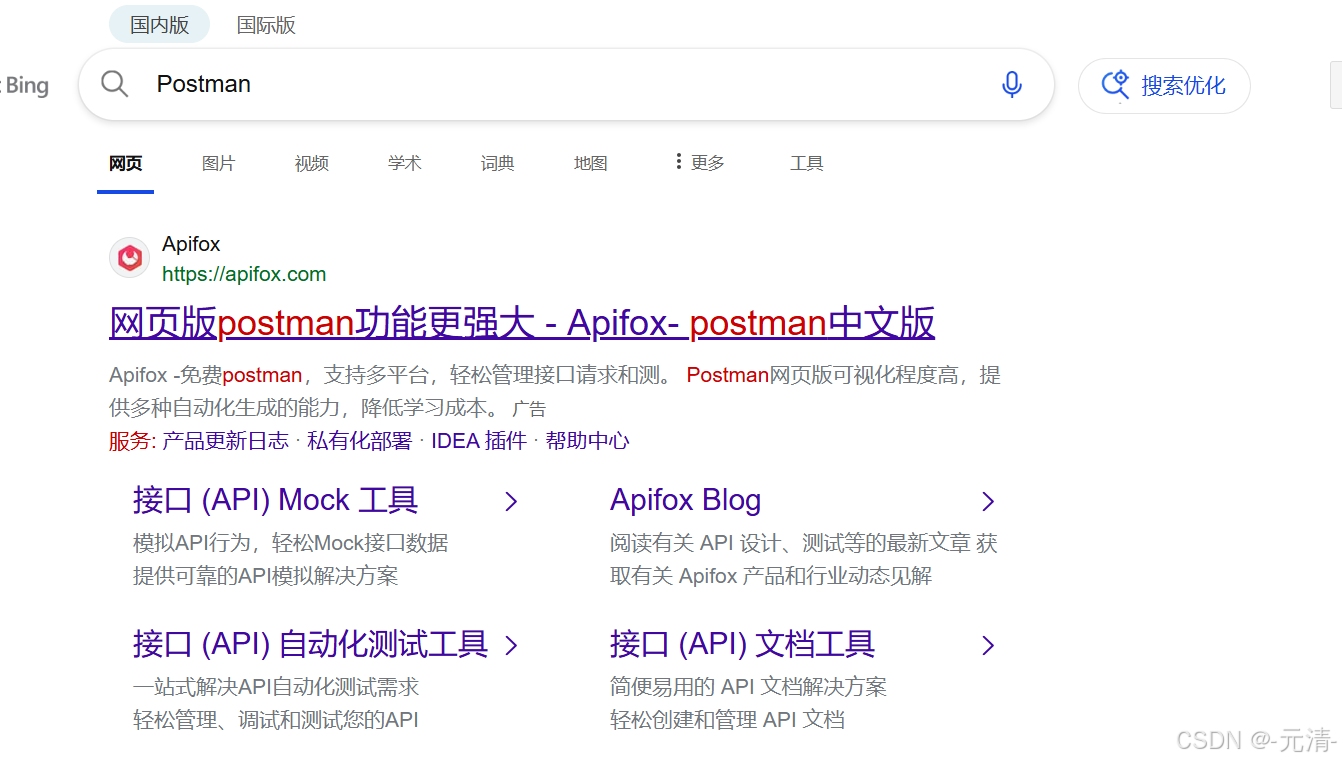
Task: Select the 网页 results tab
Action: click(126, 163)
